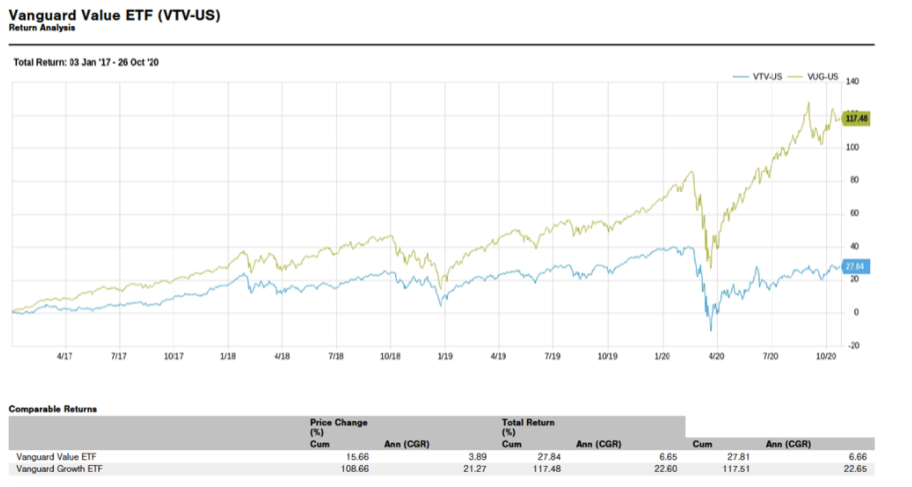This screenshot has height=487, width=912.
Task: Click the 7/18 x-axis label
Action: 336,356
